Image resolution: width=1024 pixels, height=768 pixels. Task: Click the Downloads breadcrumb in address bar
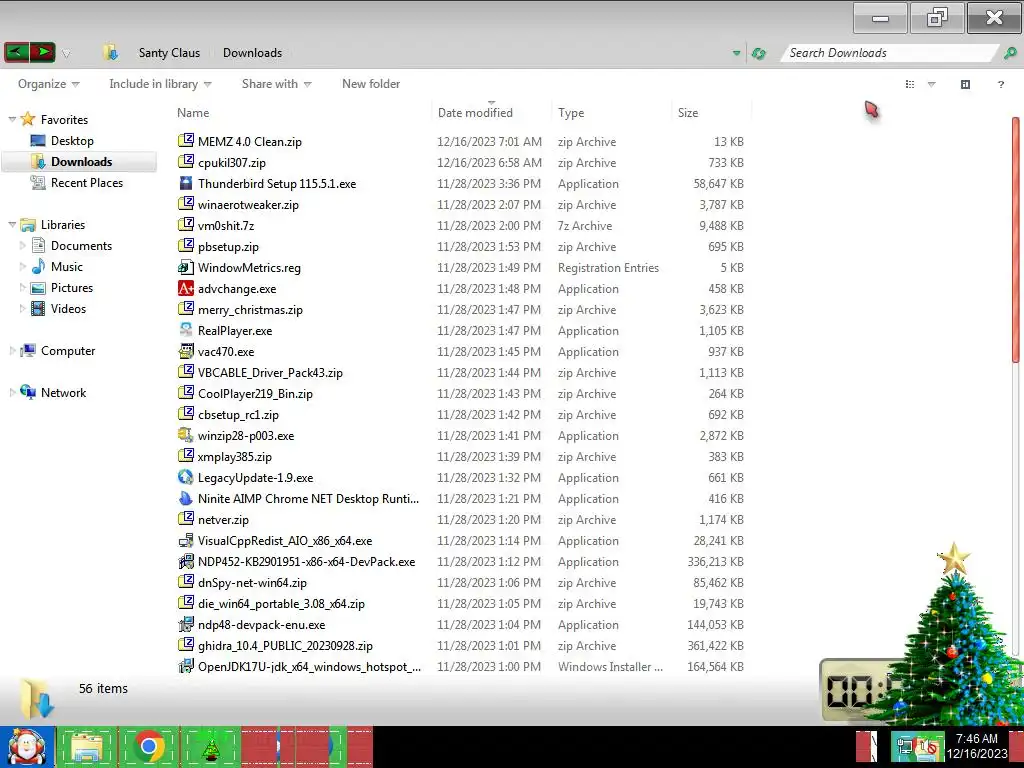click(x=253, y=53)
